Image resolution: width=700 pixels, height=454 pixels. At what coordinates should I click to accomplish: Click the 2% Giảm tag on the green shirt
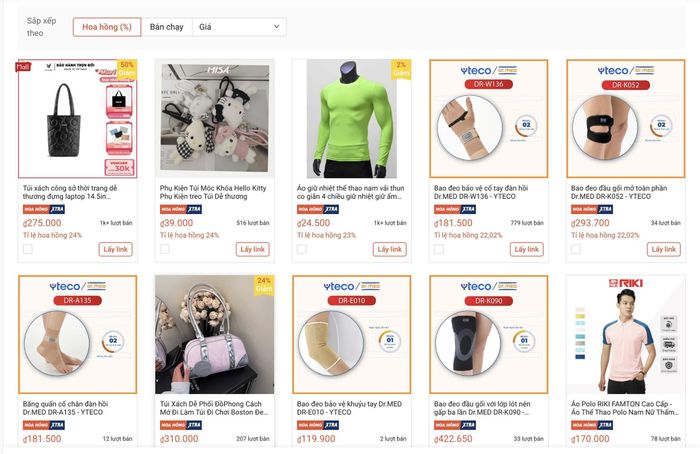tap(401, 69)
